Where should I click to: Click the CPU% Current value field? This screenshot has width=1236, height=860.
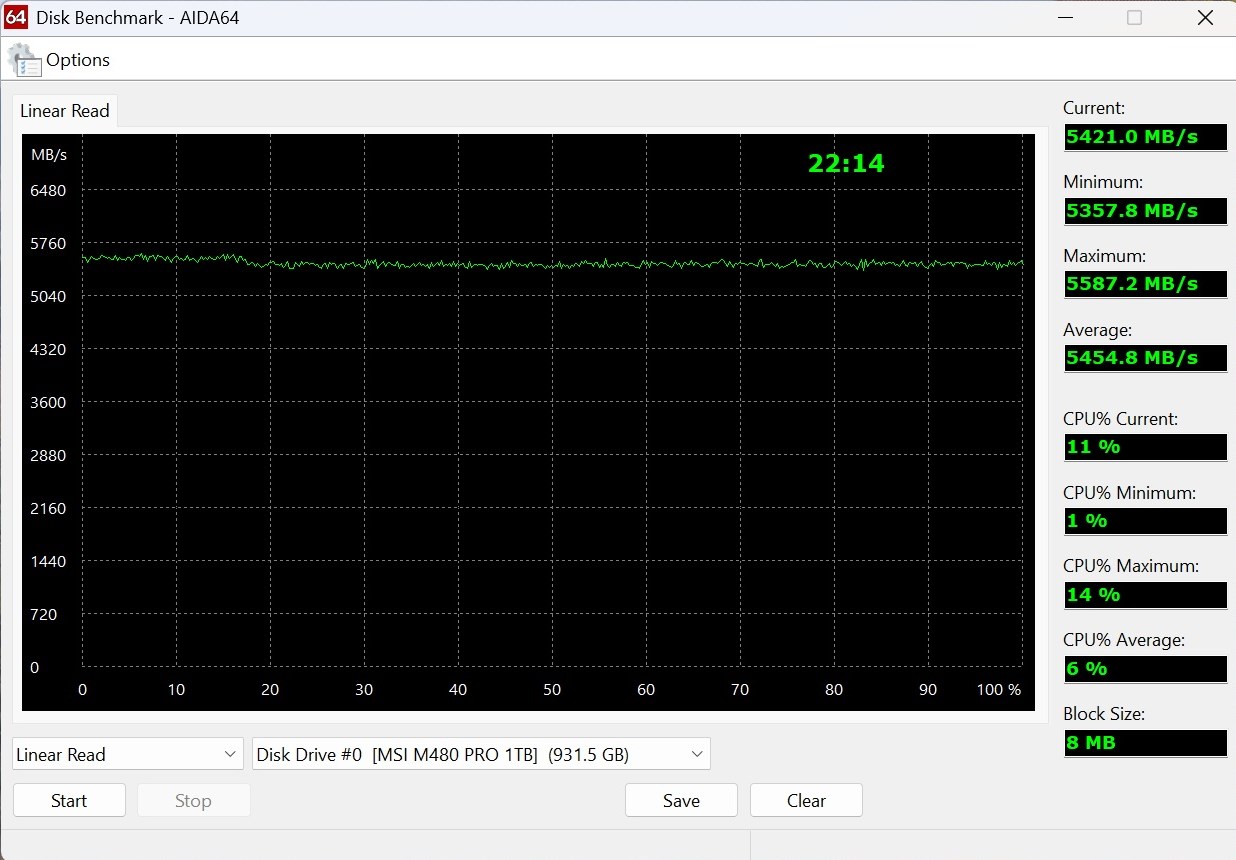pyautogui.click(x=1145, y=447)
